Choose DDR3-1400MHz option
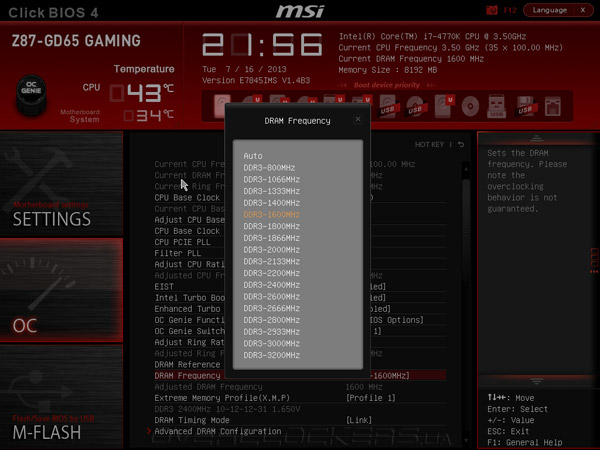Image resolution: width=600 pixels, height=450 pixels. coord(271,203)
